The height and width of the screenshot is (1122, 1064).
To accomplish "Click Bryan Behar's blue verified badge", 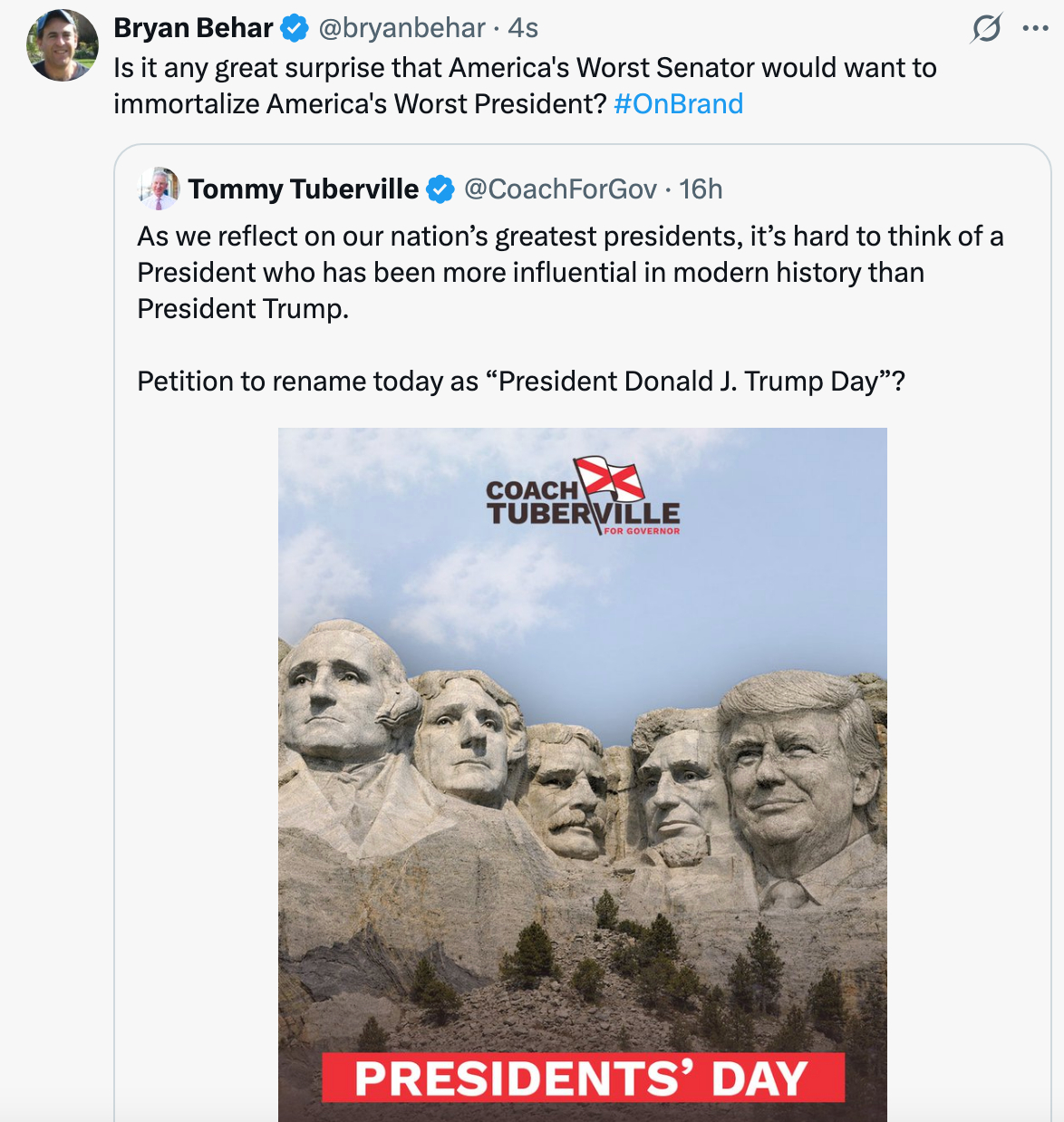I will pos(294,28).
